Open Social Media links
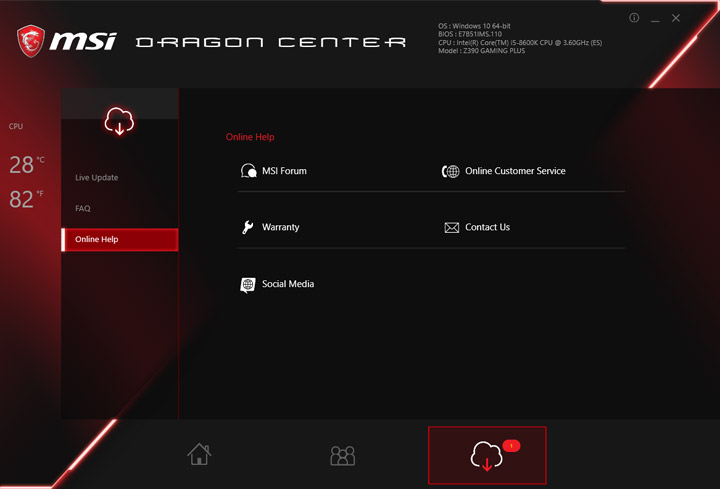Viewport: 720px width, 489px height. pos(288,284)
